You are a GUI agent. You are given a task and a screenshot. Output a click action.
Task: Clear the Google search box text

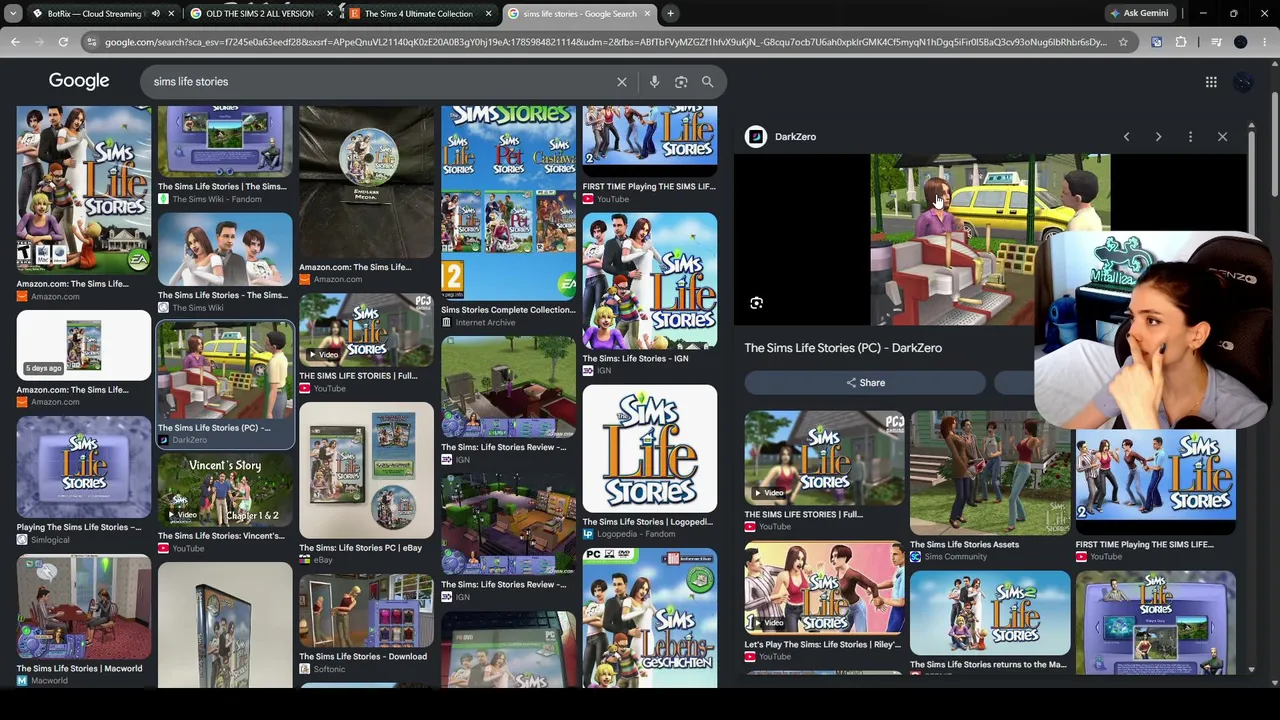tap(621, 82)
